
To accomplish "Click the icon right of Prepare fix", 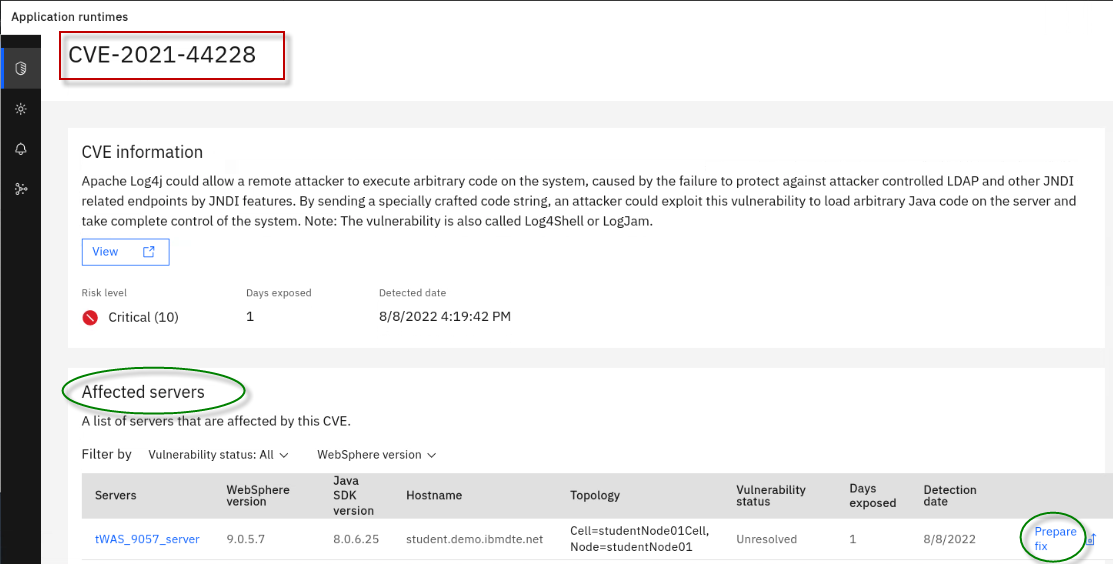I will 1091,540.
